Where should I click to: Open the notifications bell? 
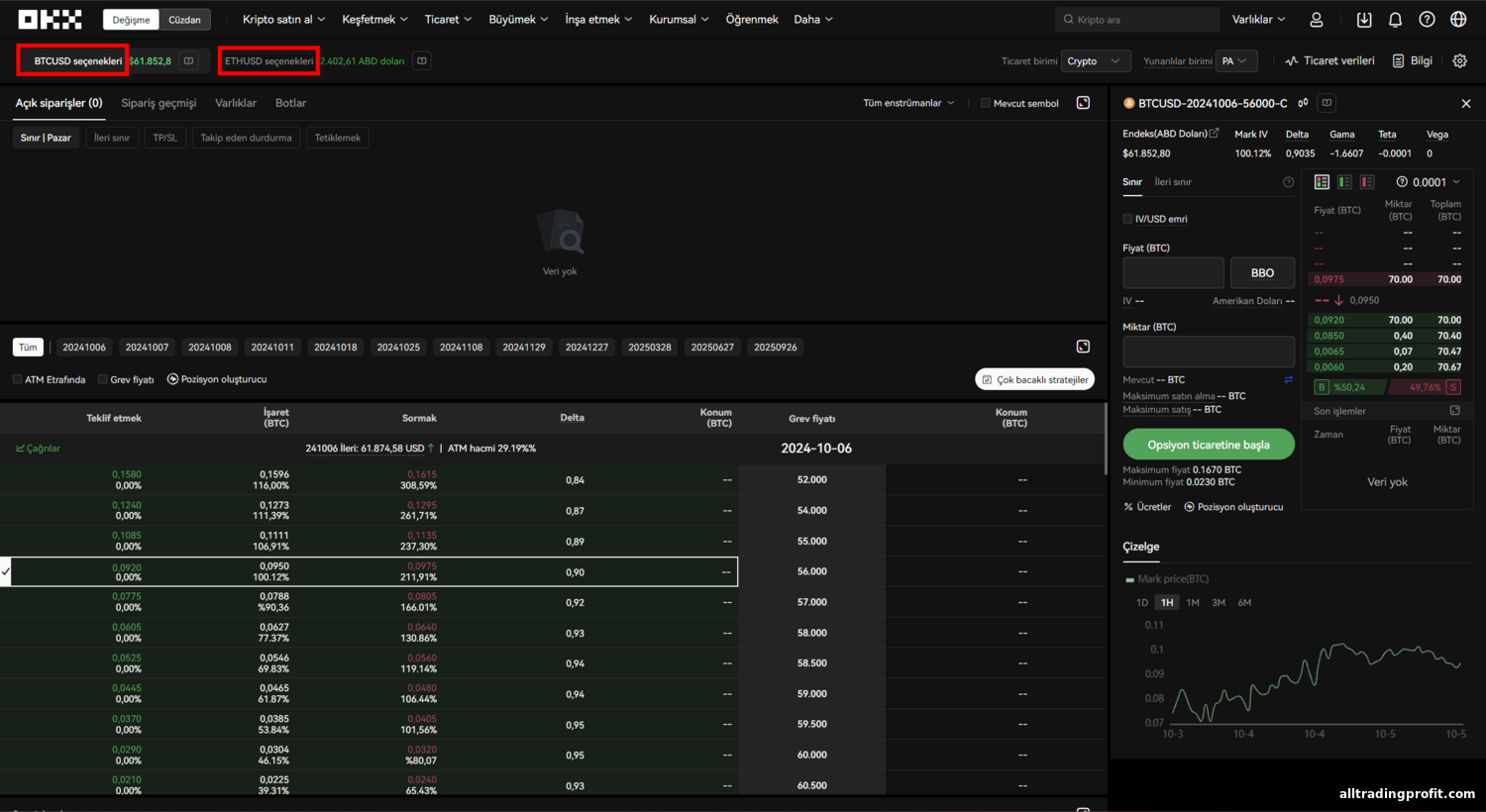pos(1395,19)
